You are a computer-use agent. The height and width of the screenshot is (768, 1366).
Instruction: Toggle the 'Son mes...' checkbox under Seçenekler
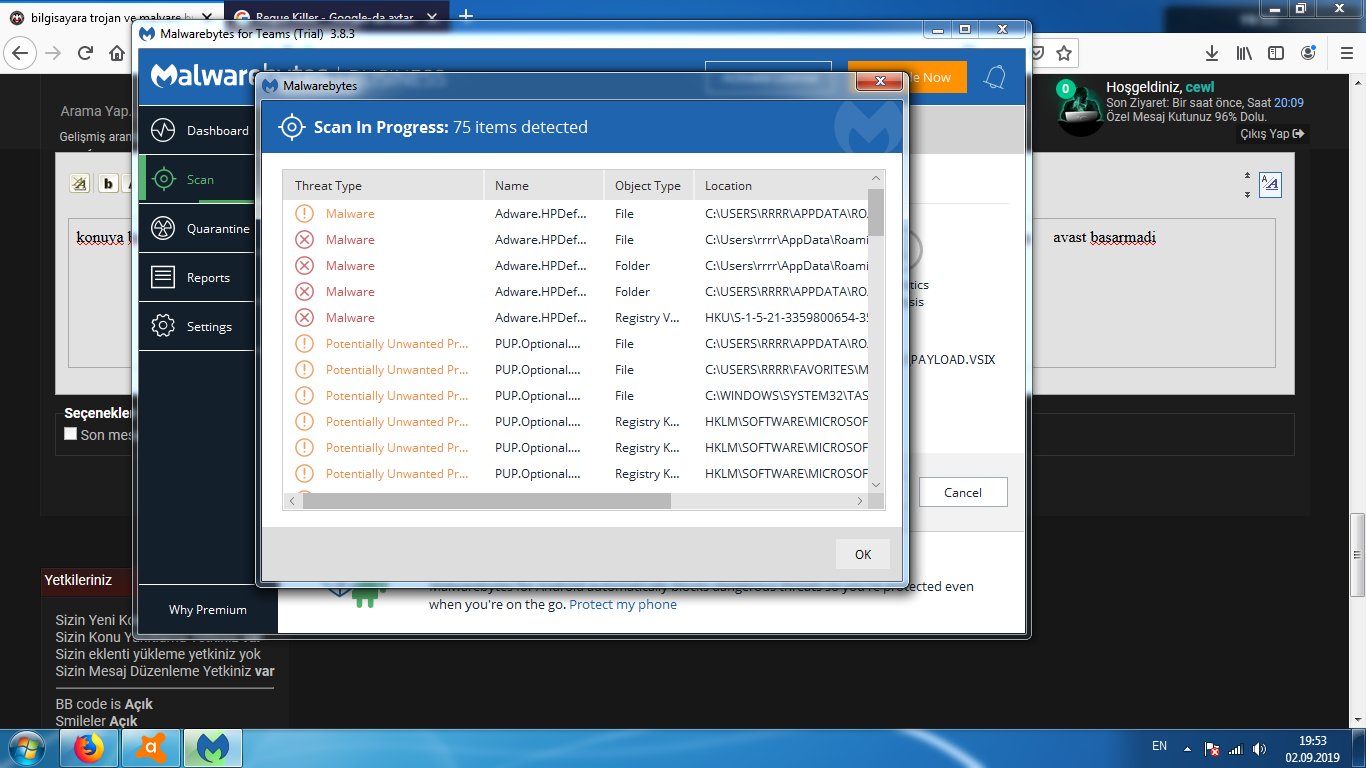point(70,434)
